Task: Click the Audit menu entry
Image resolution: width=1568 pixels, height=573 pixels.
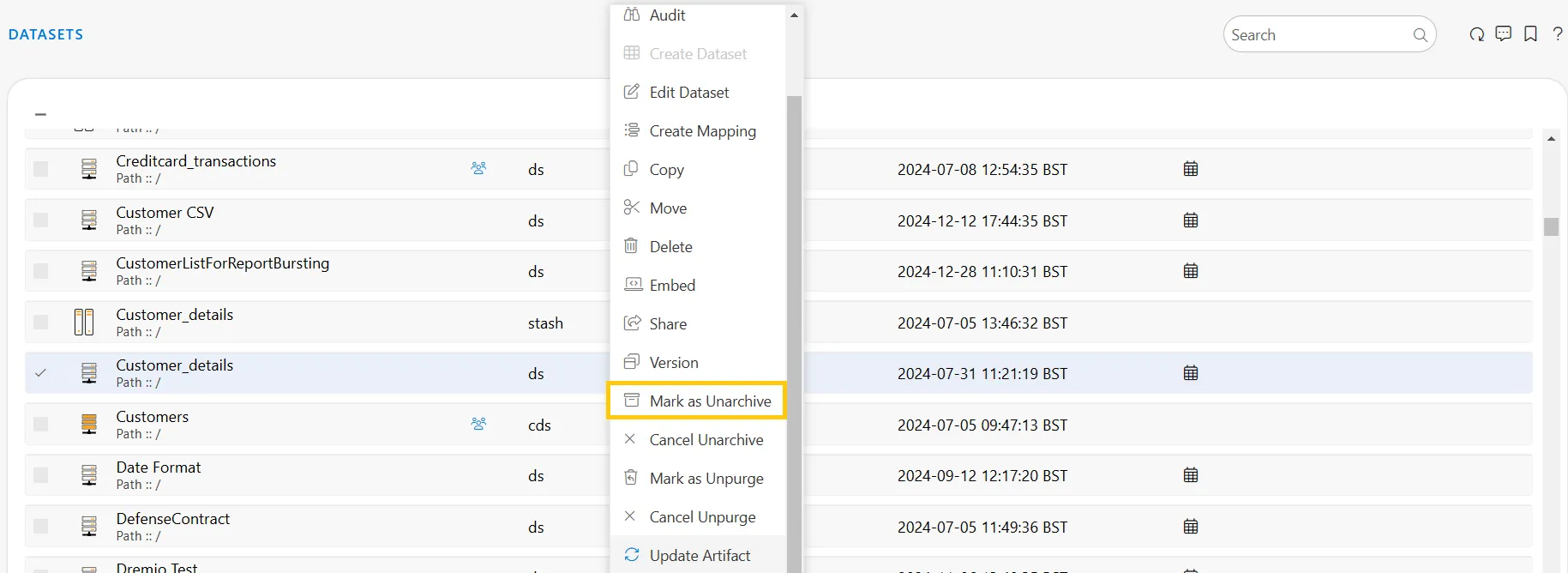Action: click(698, 15)
